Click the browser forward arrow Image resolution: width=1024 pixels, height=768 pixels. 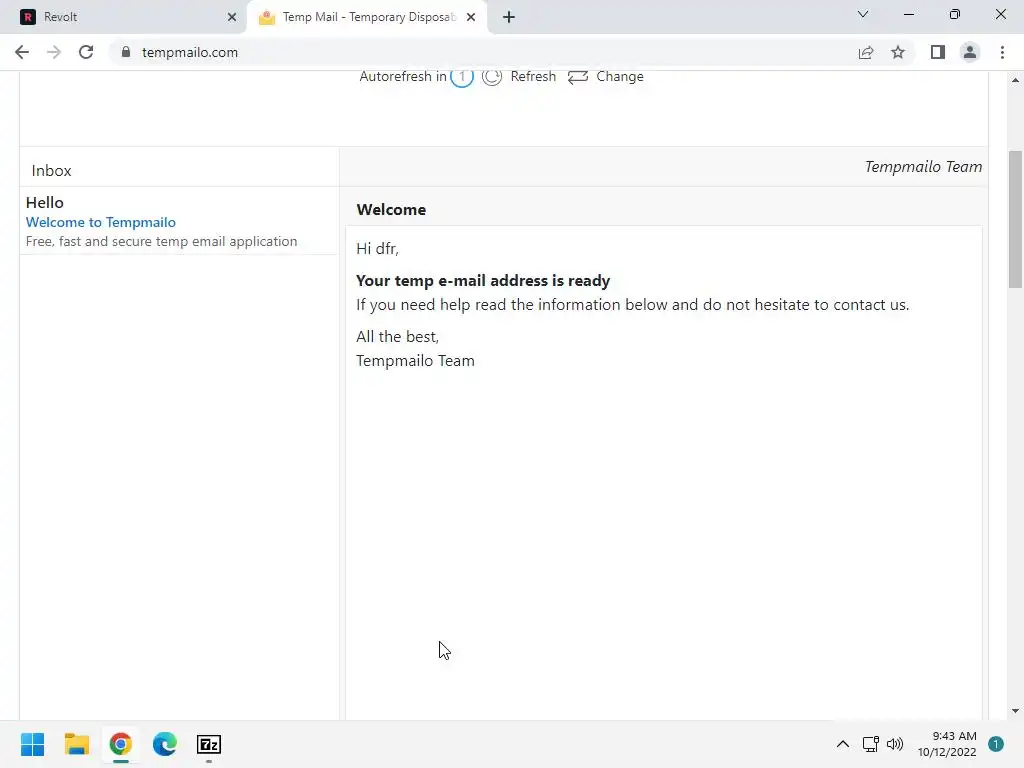tap(54, 52)
